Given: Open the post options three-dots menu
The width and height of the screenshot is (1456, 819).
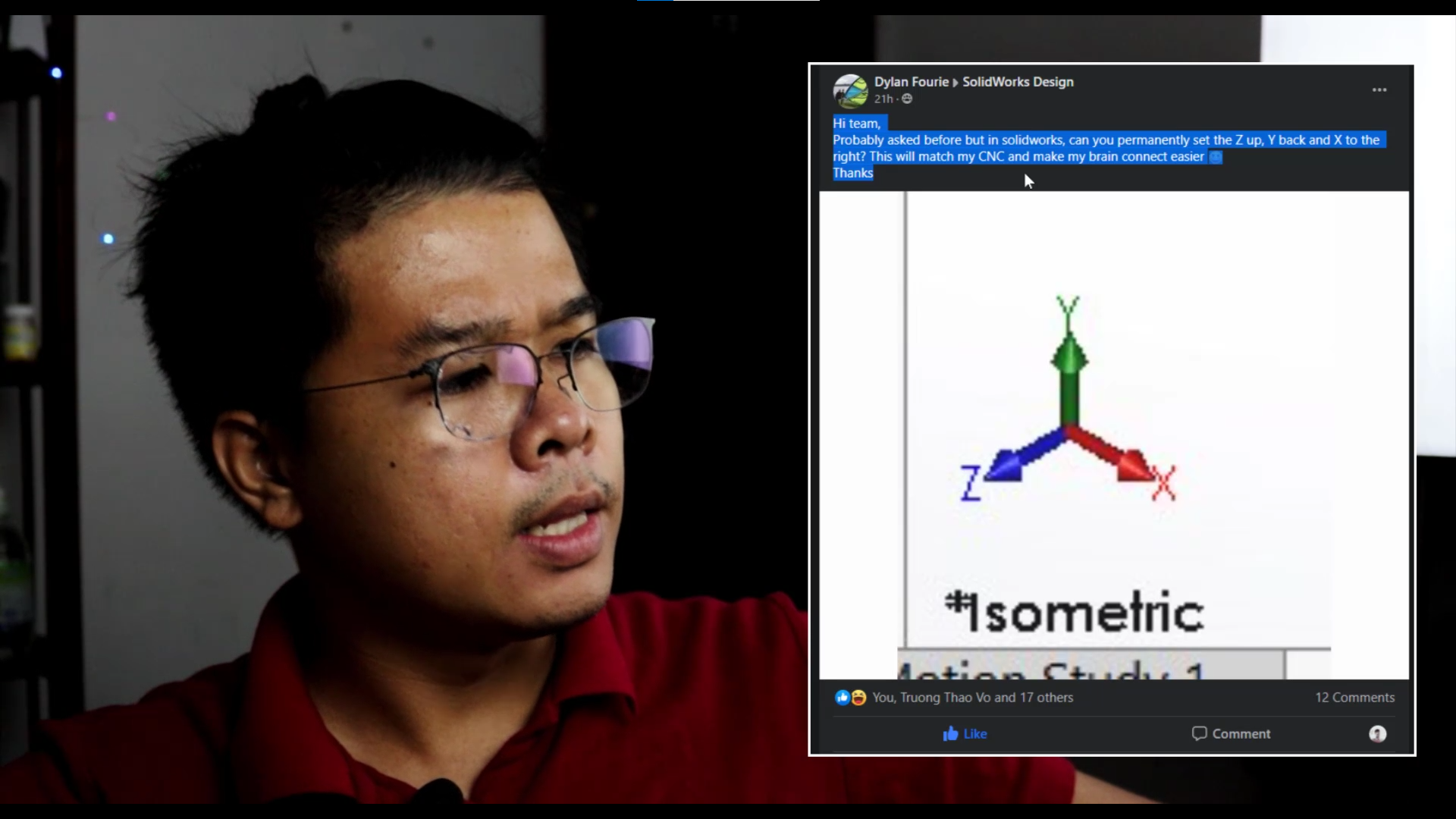Looking at the screenshot, I should click(1379, 90).
